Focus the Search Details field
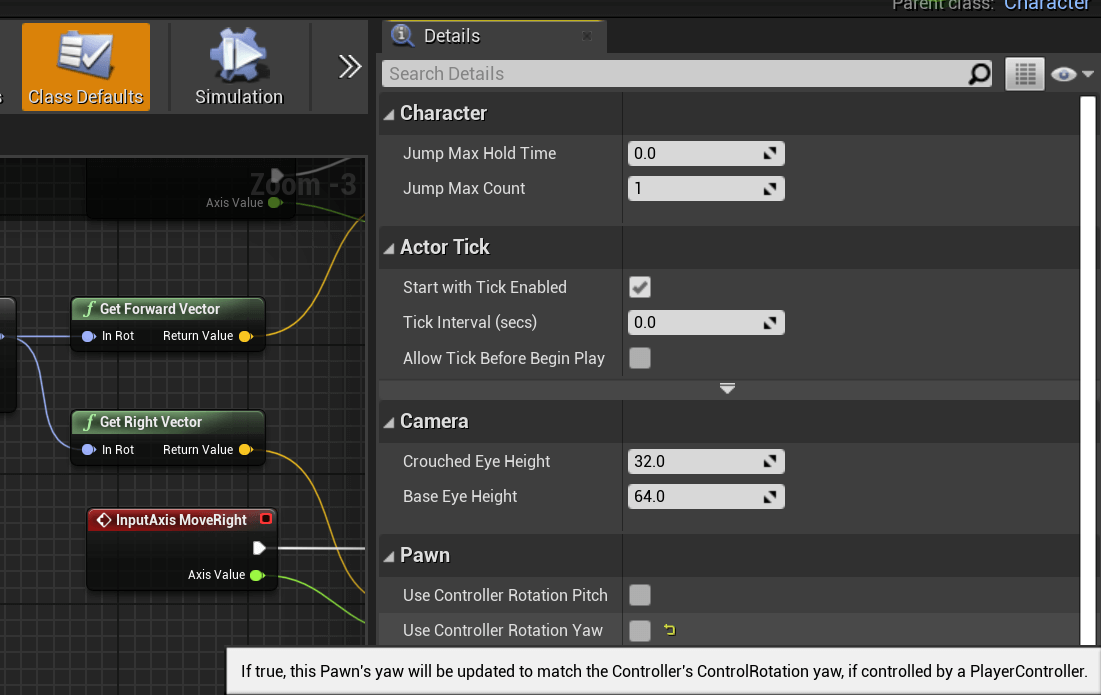The height and width of the screenshot is (695, 1101). pyautogui.click(x=674, y=74)
